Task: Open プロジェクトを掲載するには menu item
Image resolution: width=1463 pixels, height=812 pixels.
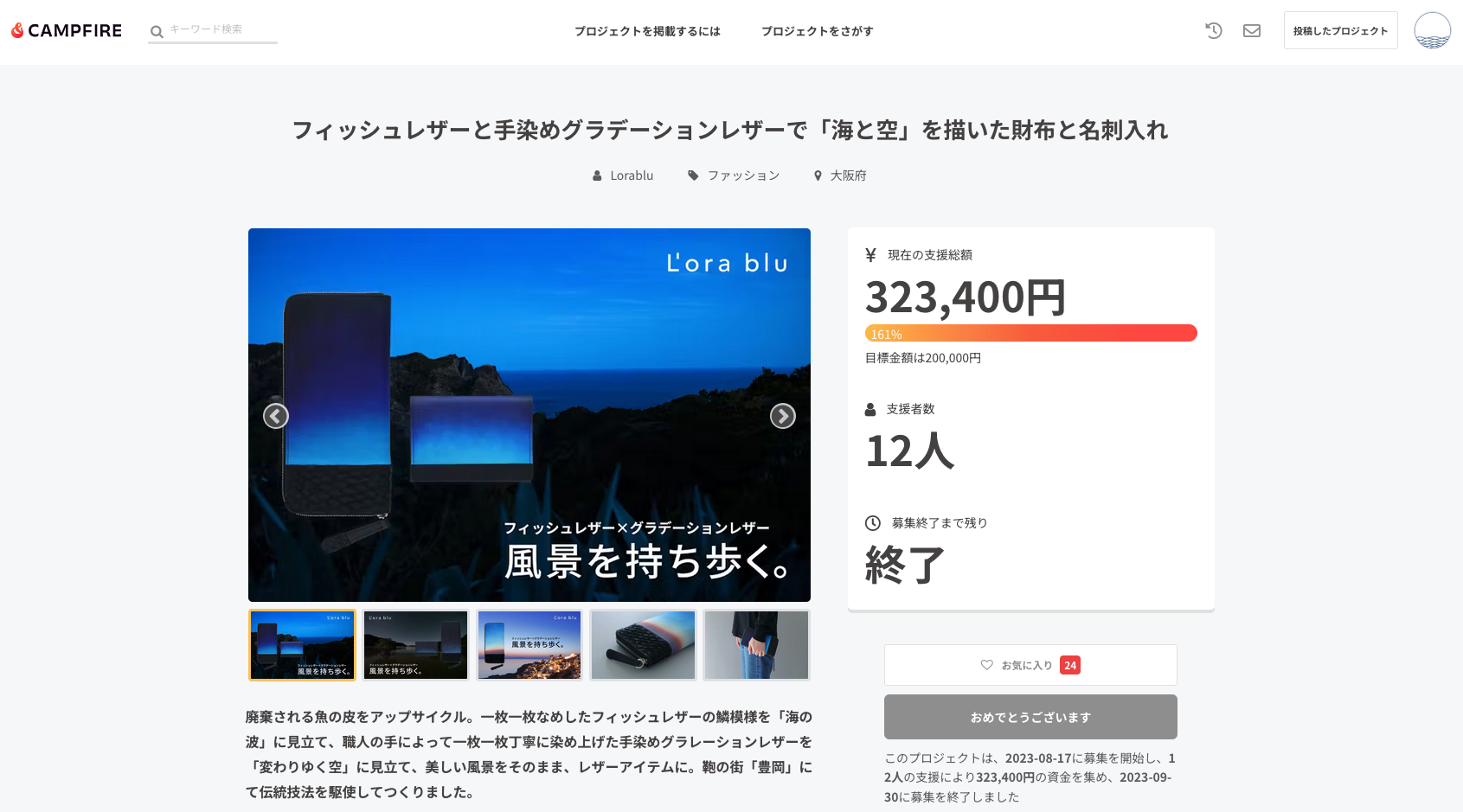Action: point(647,31)
